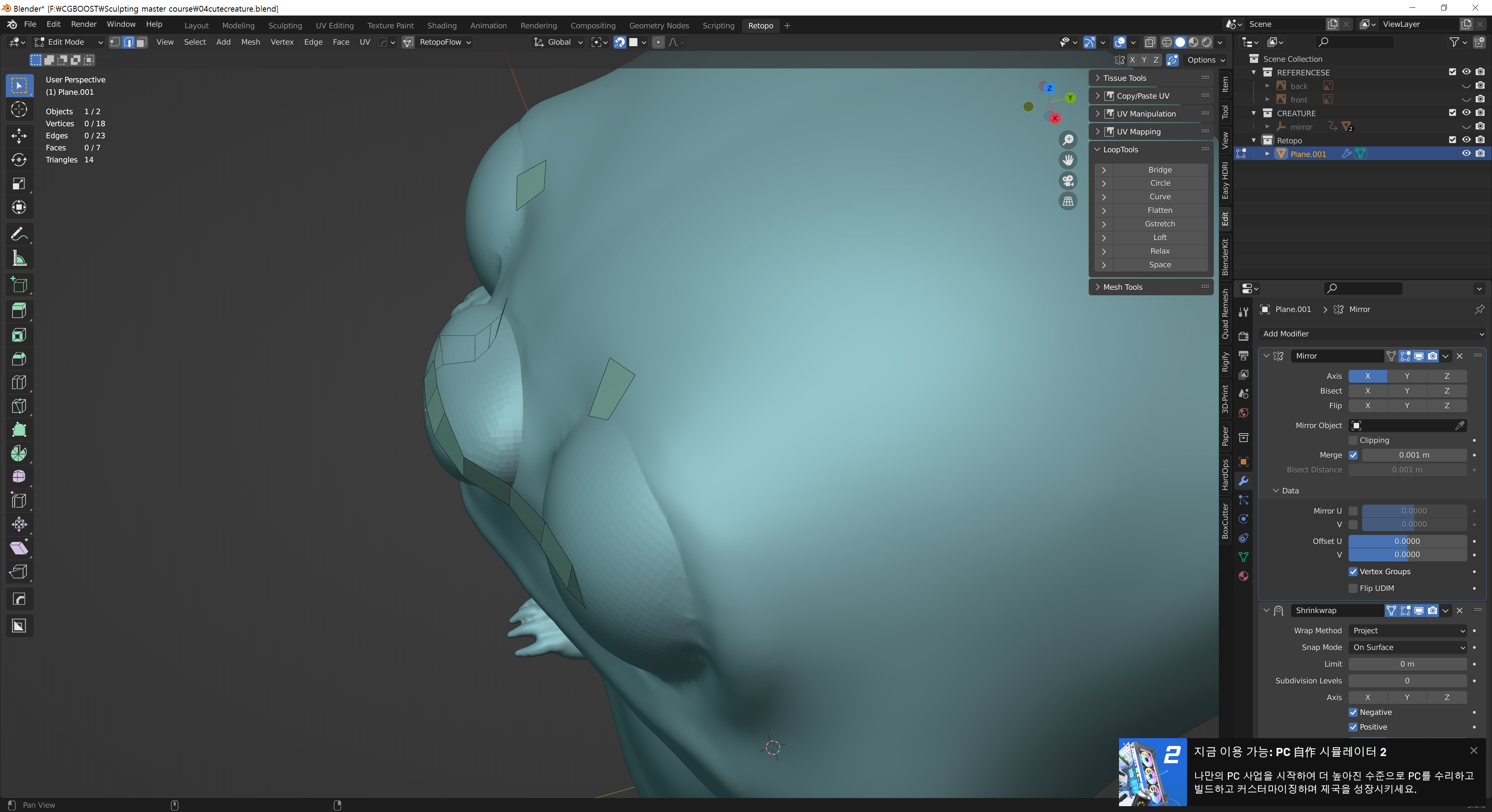Enable Mirror Axis Y button
Viewport: 1492px width, 812px height.
coord(1407,376)
